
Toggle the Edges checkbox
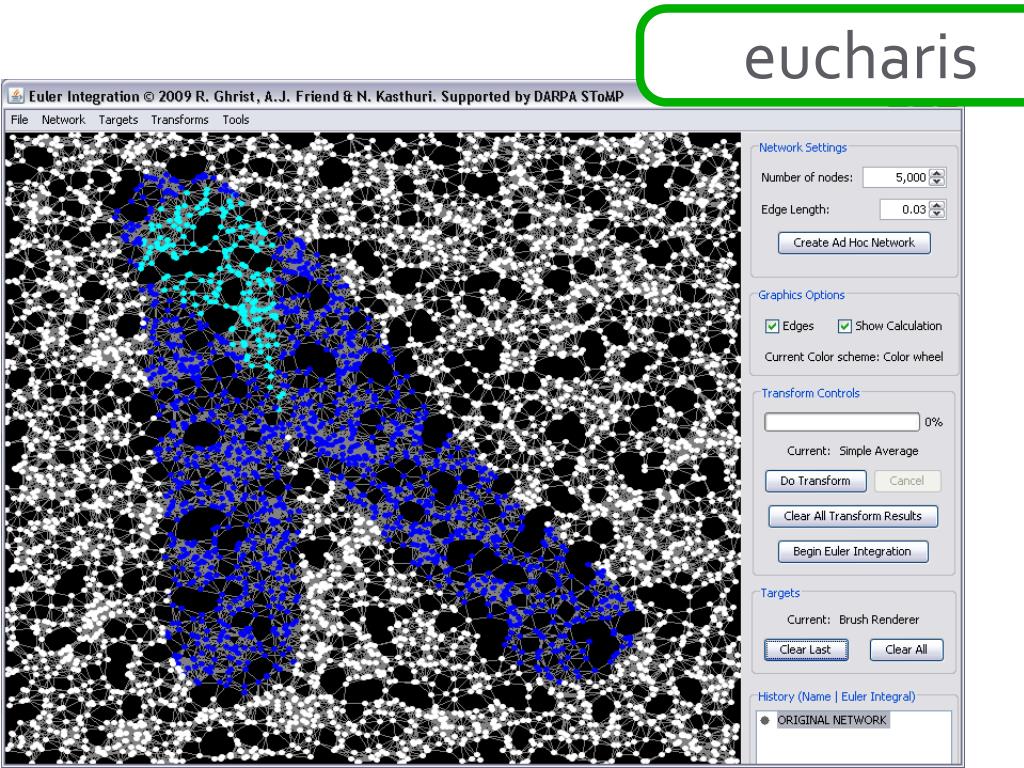click(772, 326)
